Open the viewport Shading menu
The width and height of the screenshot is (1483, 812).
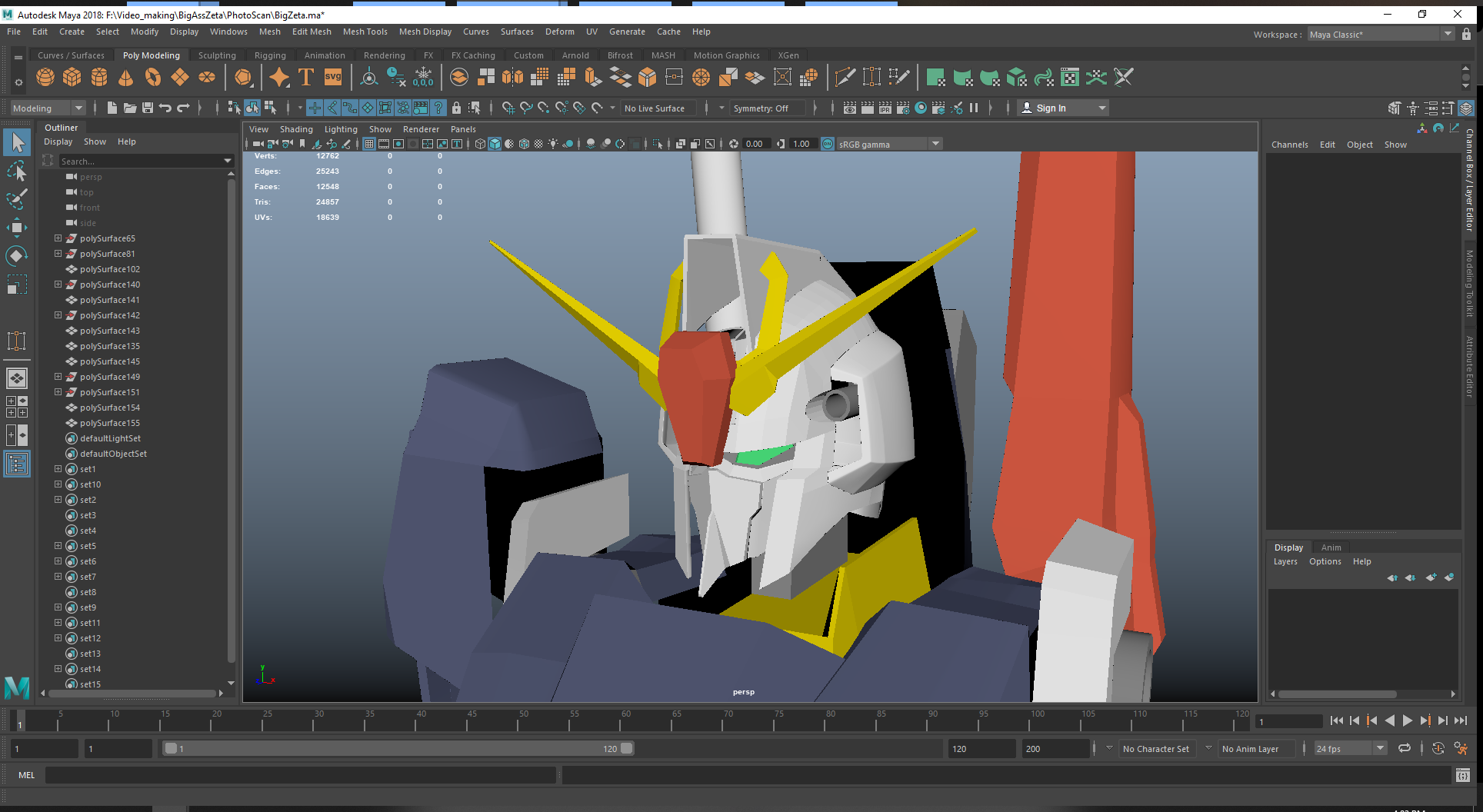click(x=296, y=129)
